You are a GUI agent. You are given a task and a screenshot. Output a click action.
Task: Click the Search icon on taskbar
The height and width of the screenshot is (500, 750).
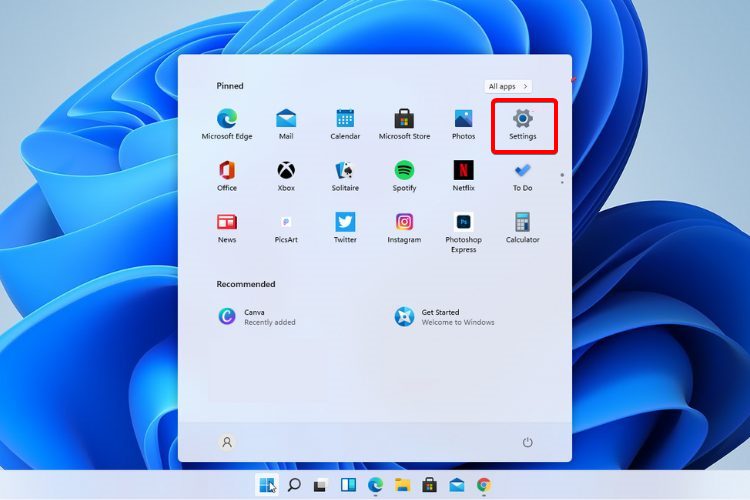[294, 485]
